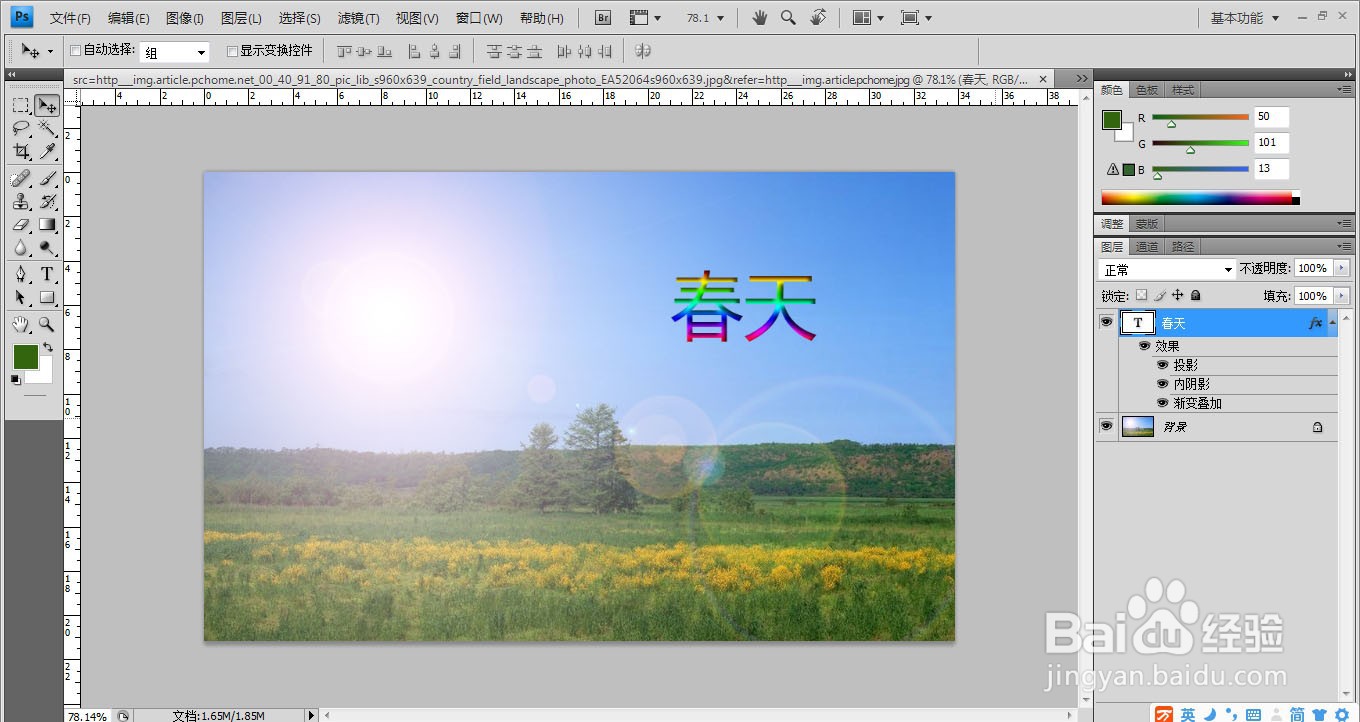This screenshot has width=1360, height=722.
Task: Select the Spot Healing Brush tool
Action: point(21,179)
